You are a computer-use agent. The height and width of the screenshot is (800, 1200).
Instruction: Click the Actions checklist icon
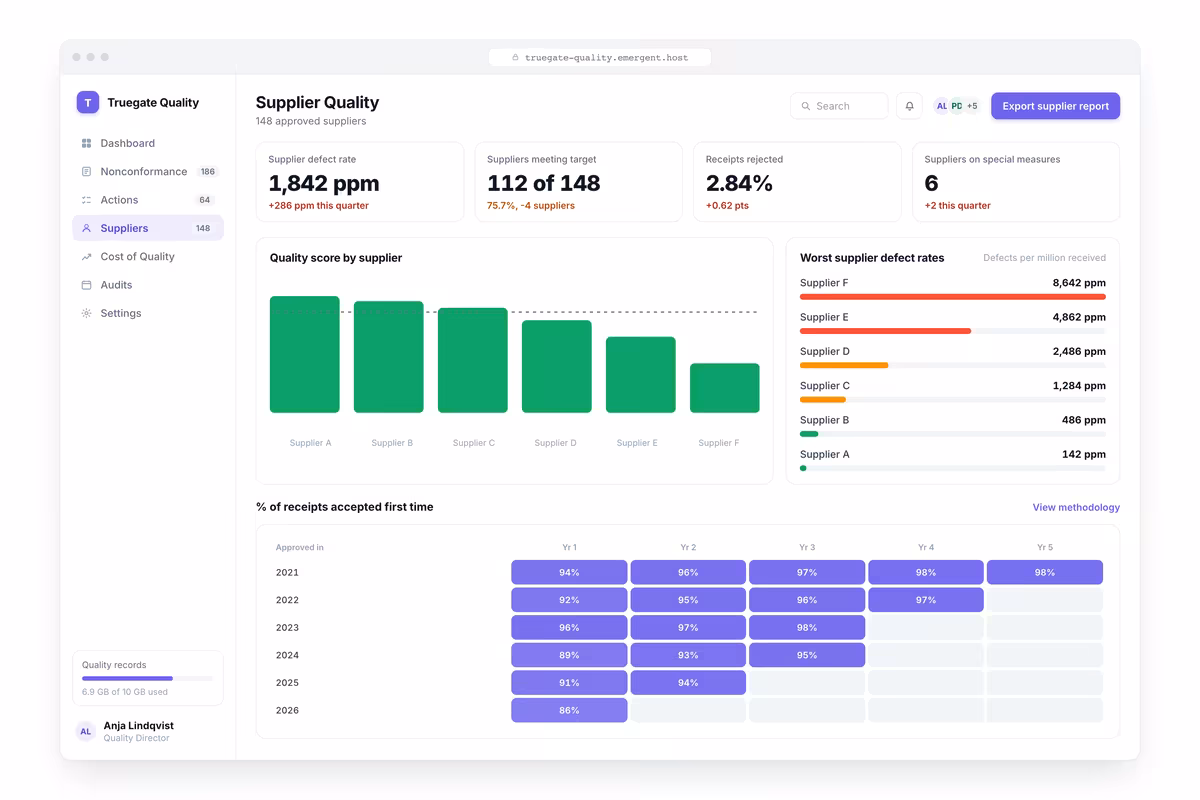(x=86, y=200)
